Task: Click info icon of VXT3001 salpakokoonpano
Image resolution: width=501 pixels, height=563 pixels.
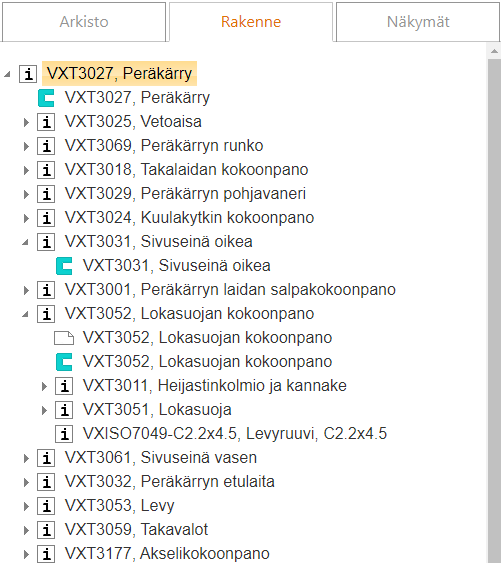Action: (x=46, y=290)
